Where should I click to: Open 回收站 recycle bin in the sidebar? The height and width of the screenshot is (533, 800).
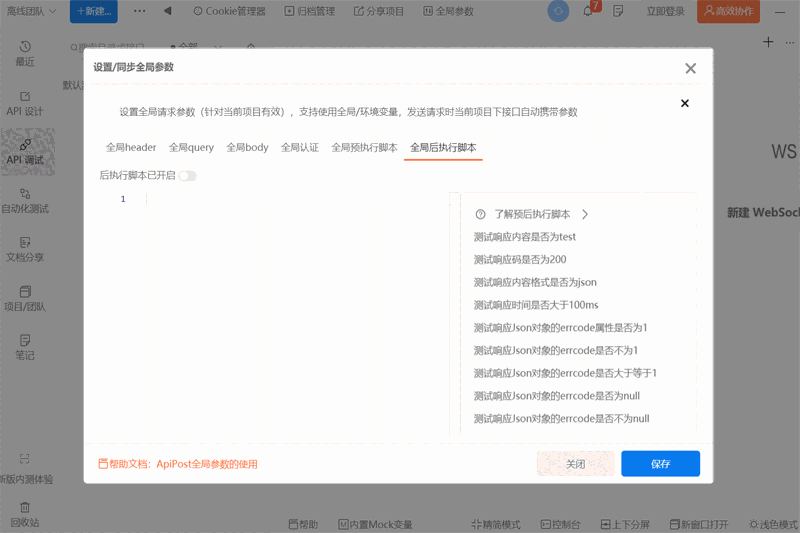tap(24, 515)
